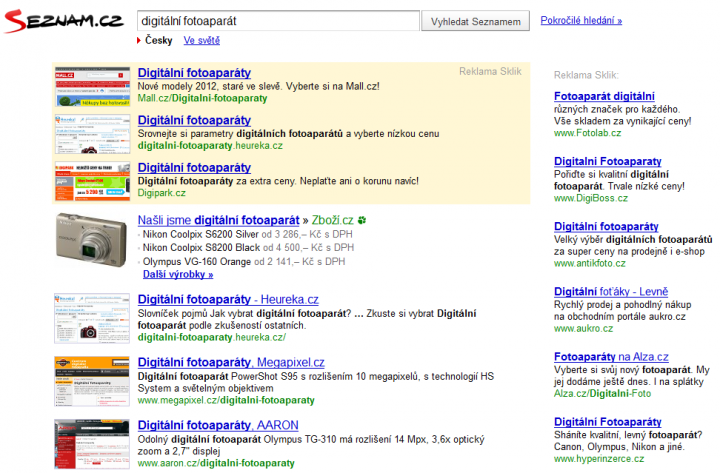Open sidebar ad 'Fotoaparáty na Alza.cz'

tap(611, 357)
